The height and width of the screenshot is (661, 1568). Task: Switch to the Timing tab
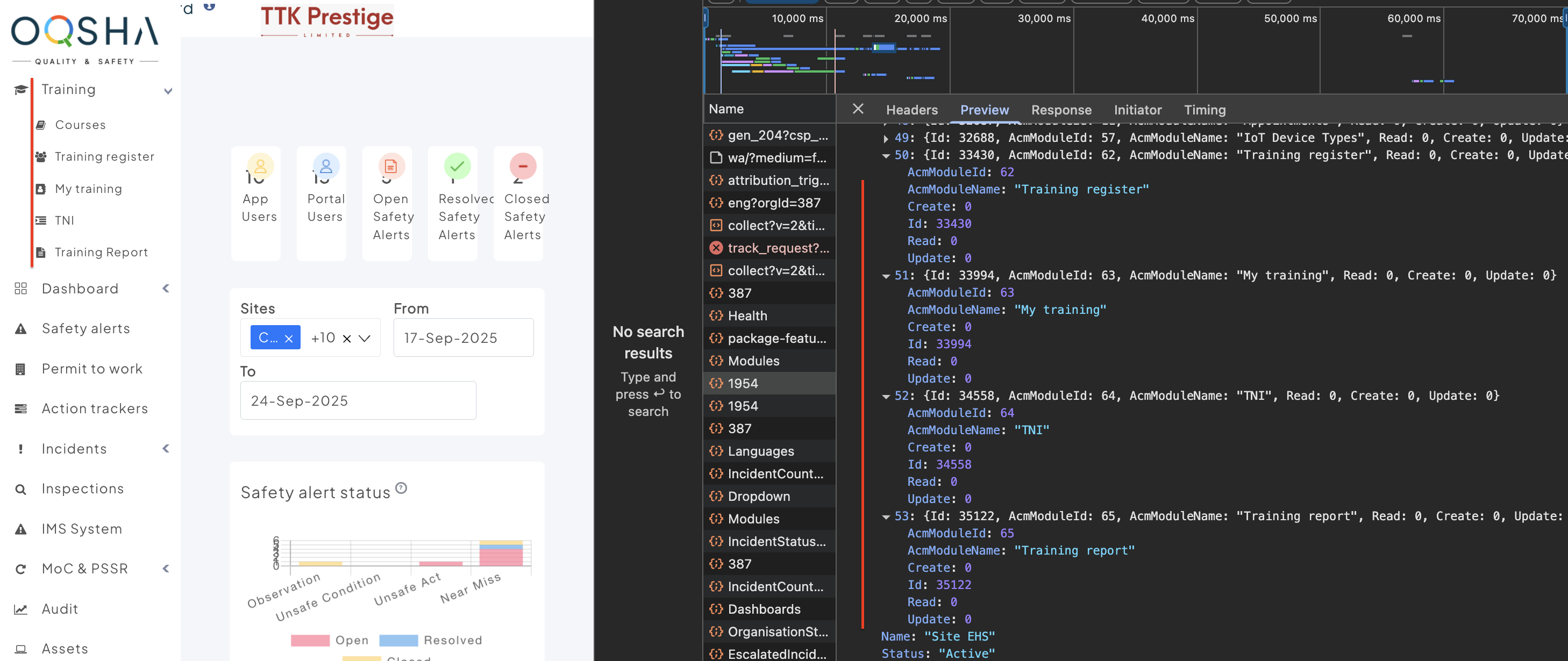[1204, 110]
